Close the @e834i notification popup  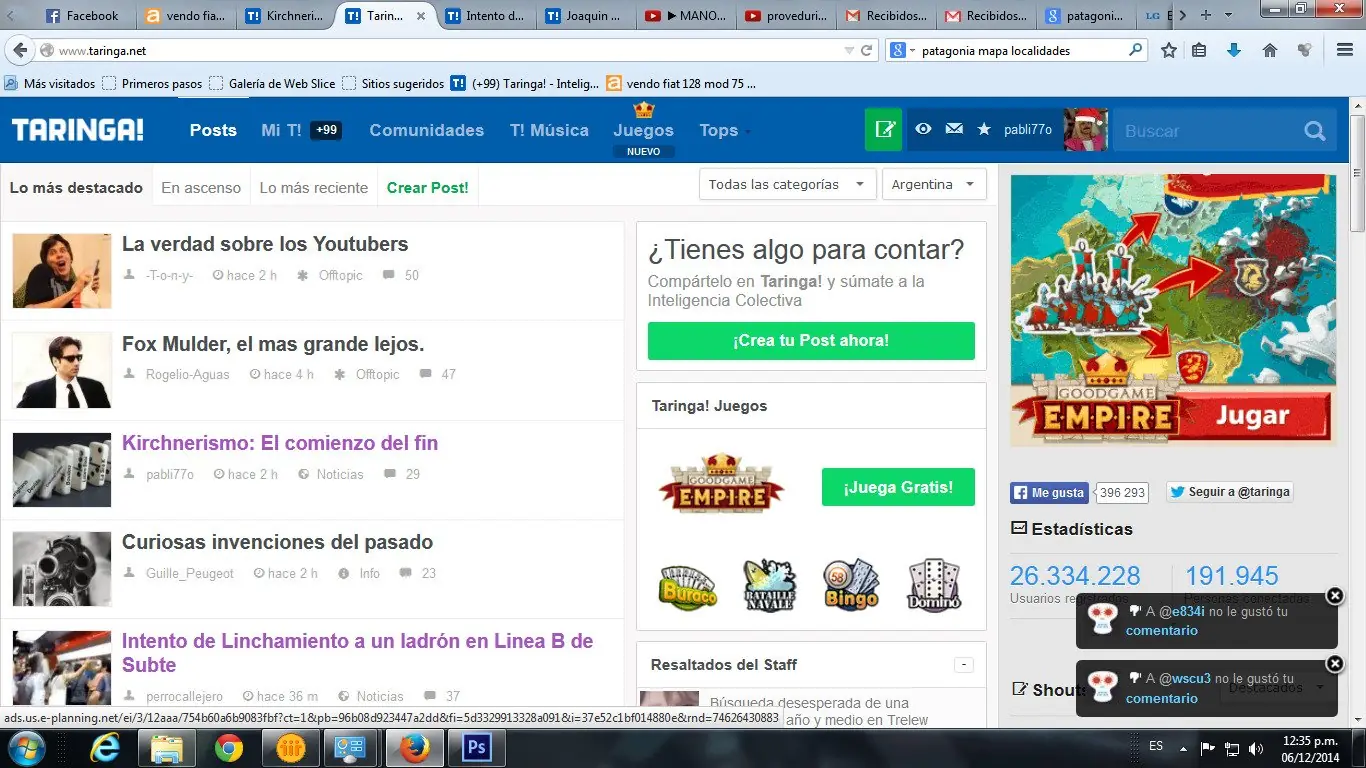(x=1335, y=596)
